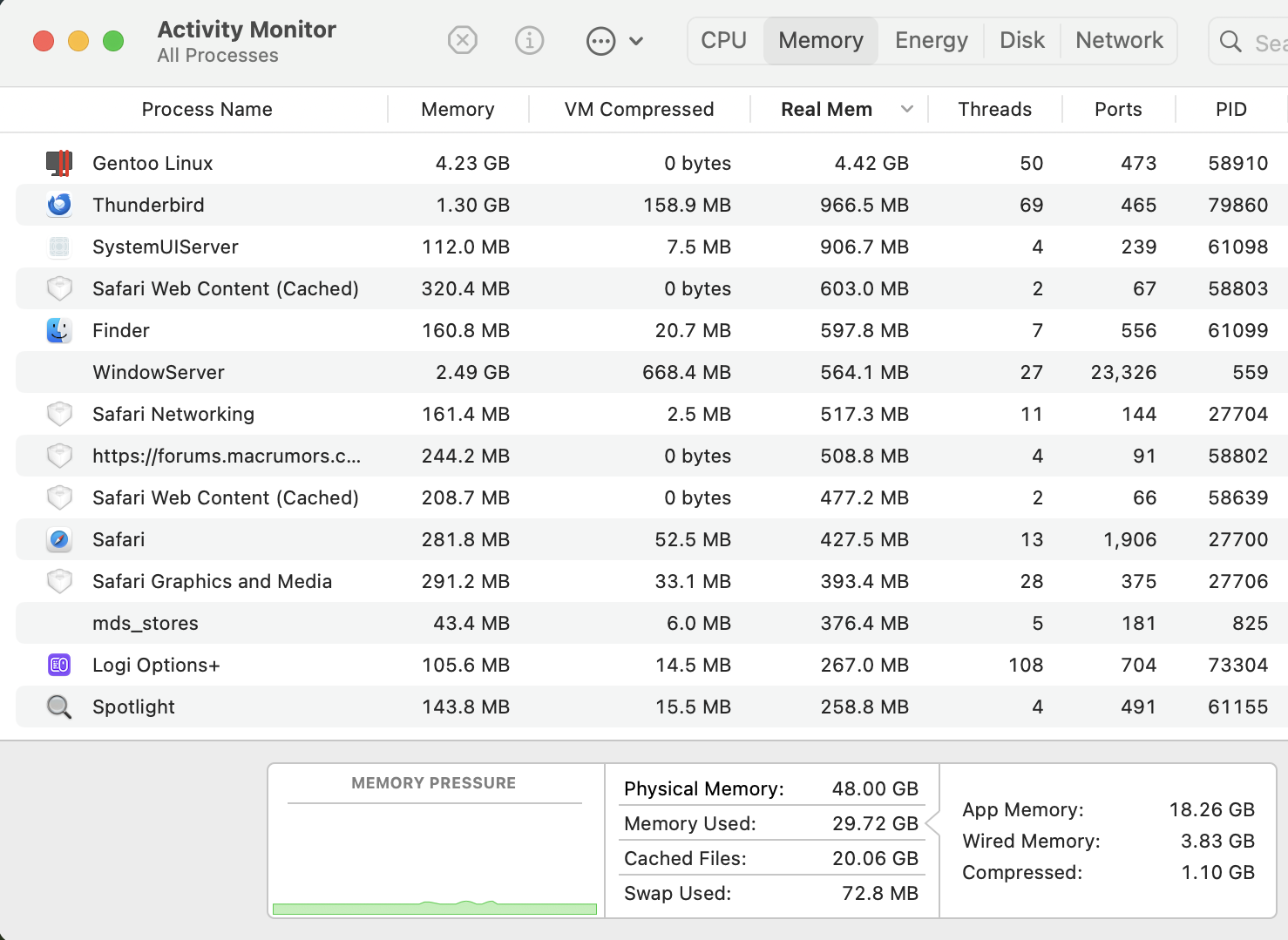Select the SystemUIServer process name
The height and width of the screenshot is (940, 1288).
pyautogui.click(x=166, y=247)
